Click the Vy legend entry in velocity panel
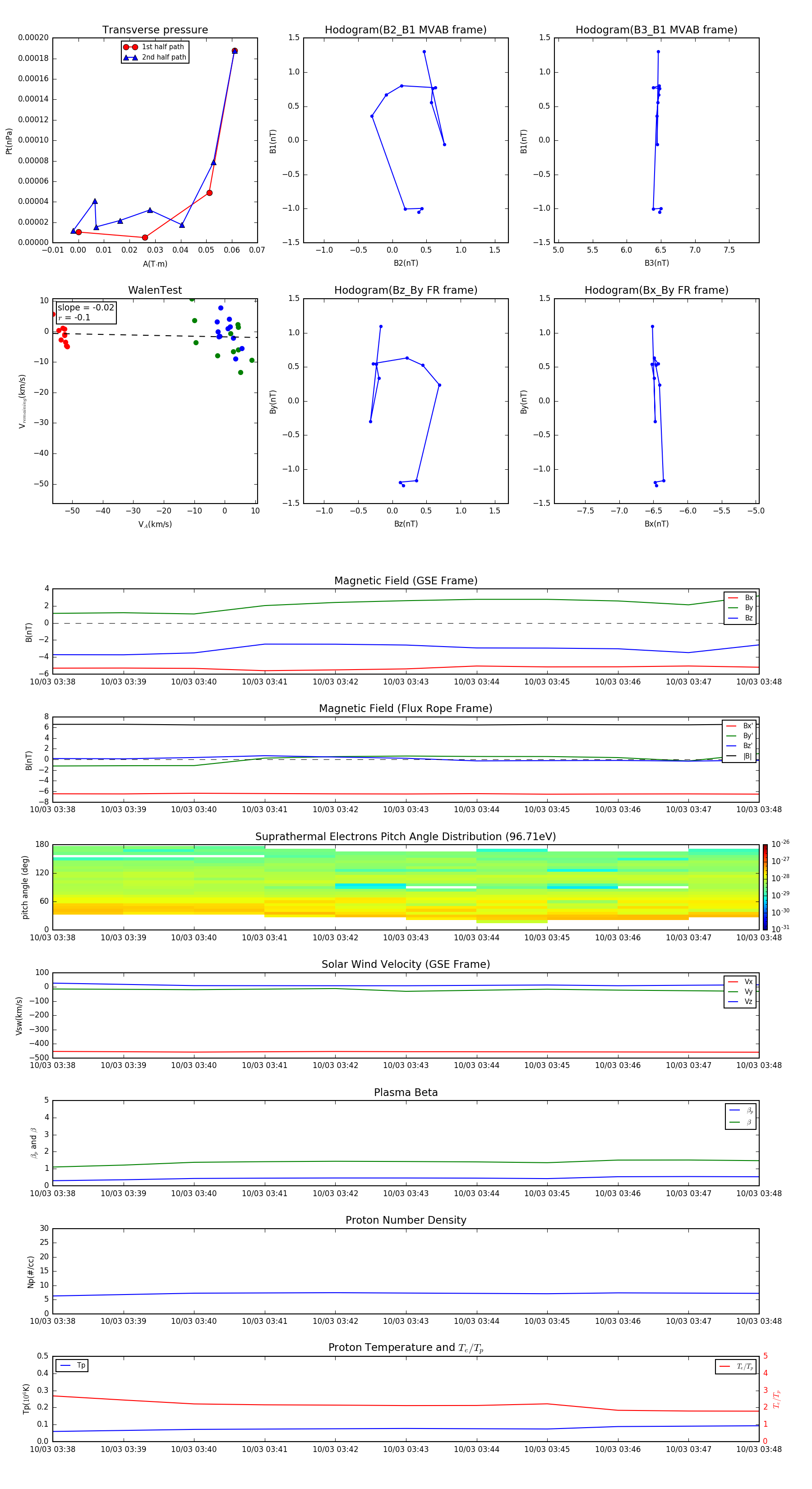812x1489 pixels. [x=740, y=992]
